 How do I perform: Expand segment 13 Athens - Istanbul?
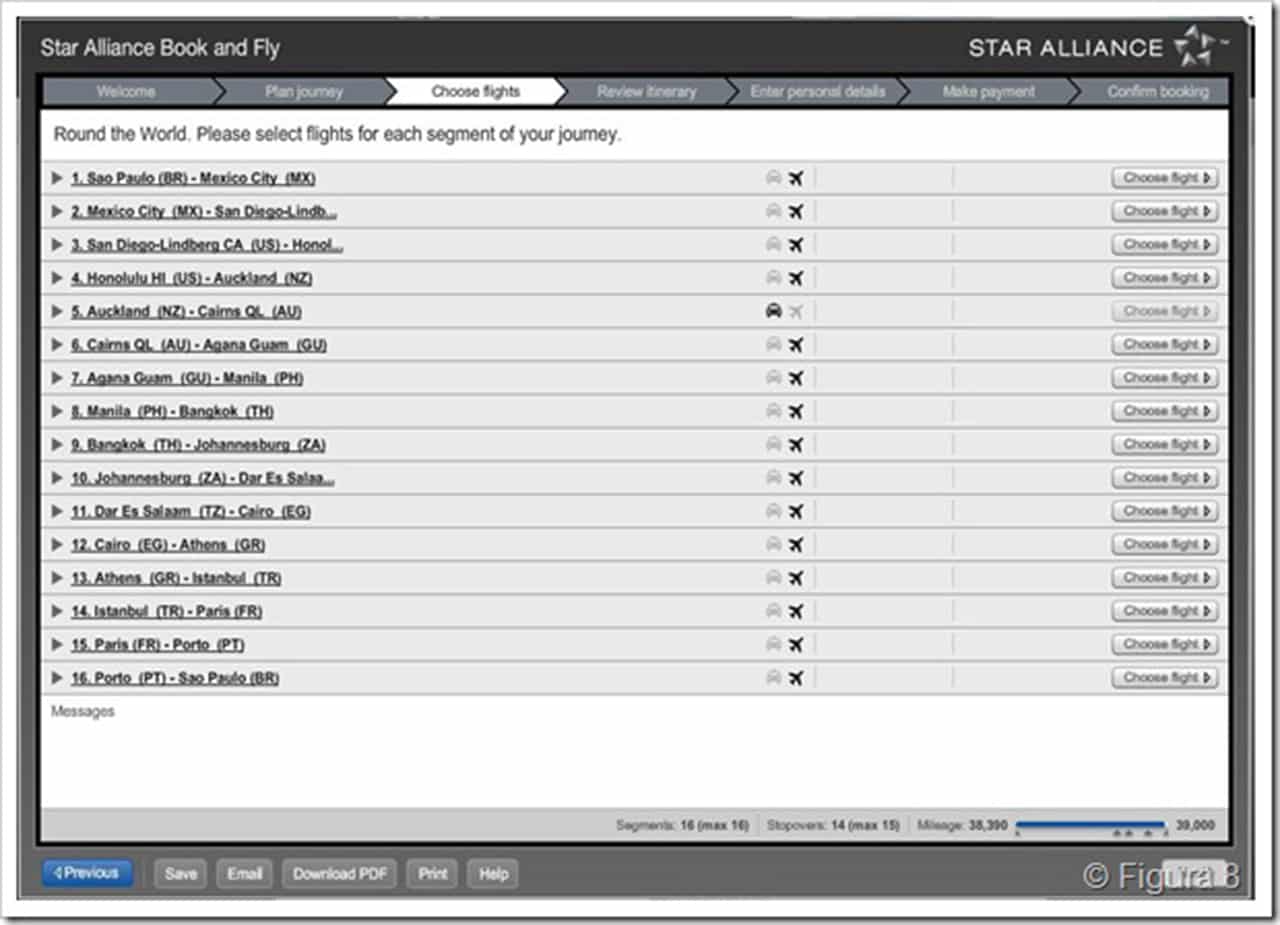pos(57,578)
